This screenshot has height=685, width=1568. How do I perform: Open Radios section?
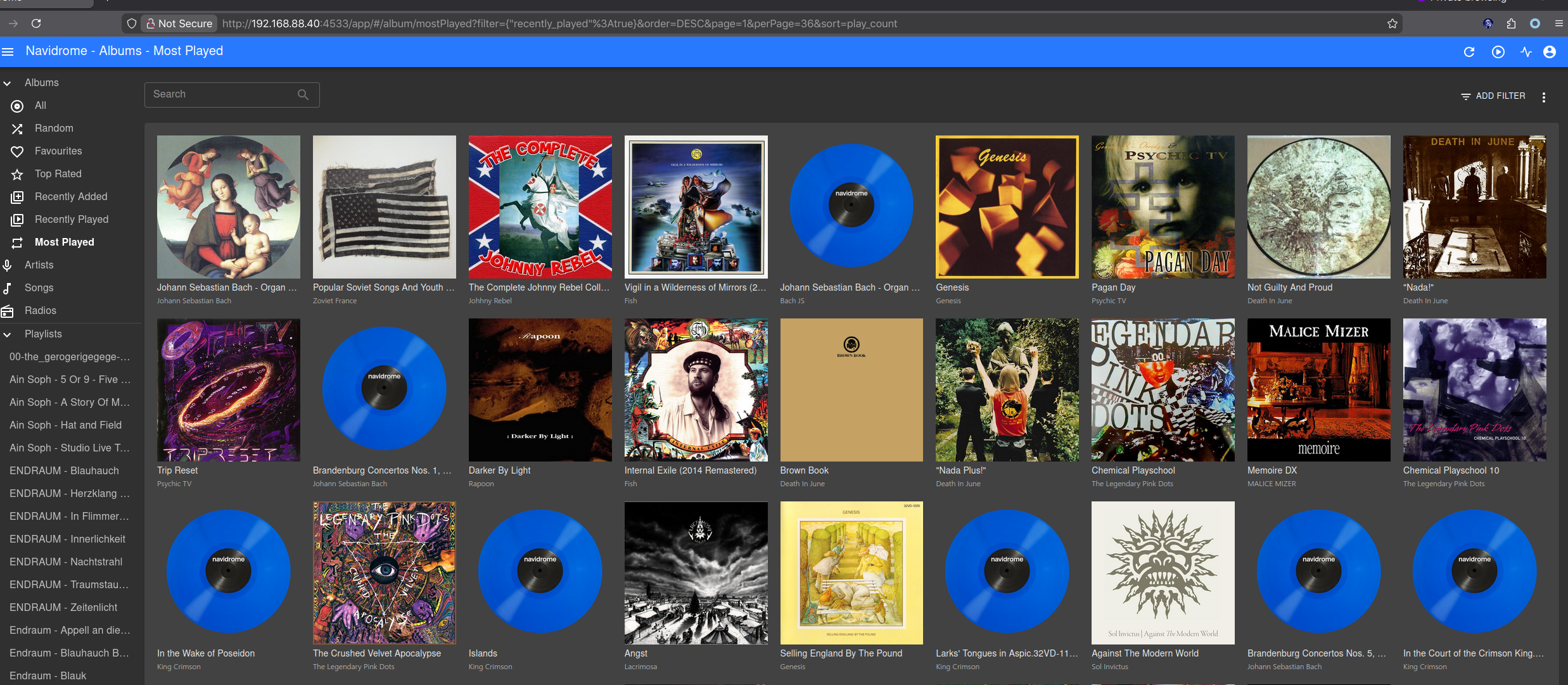tap(40, 311)
